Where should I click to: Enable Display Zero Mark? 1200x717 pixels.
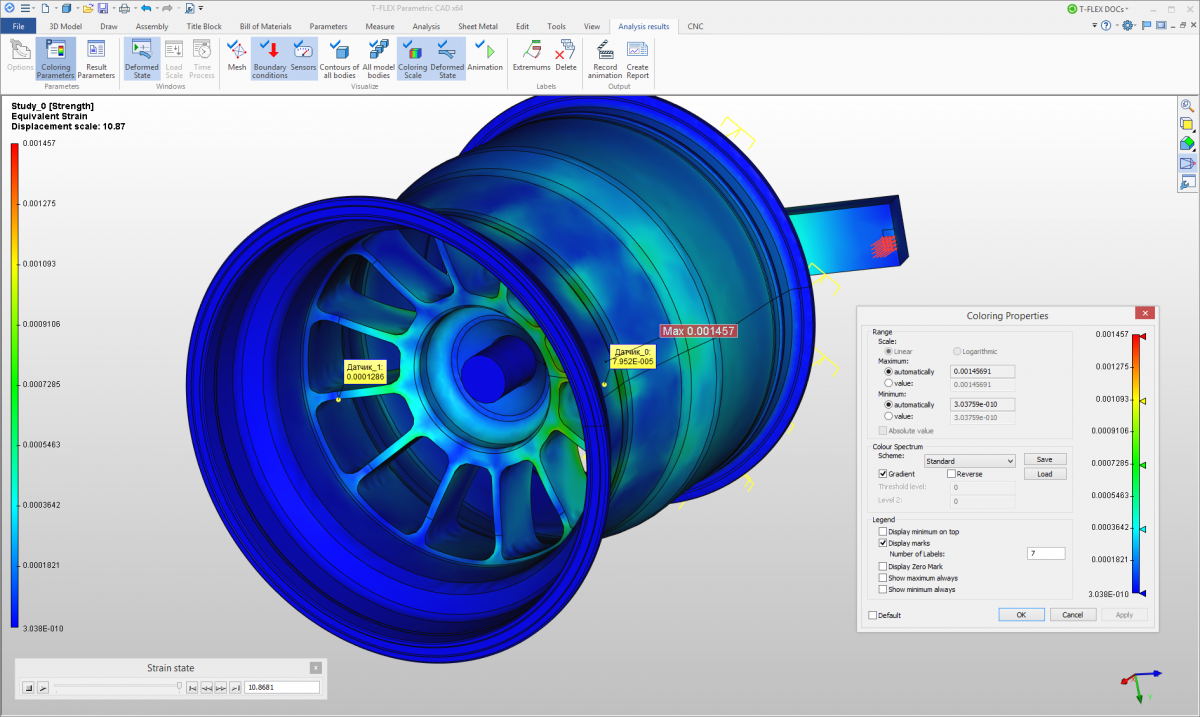click(x=883, y=566)
